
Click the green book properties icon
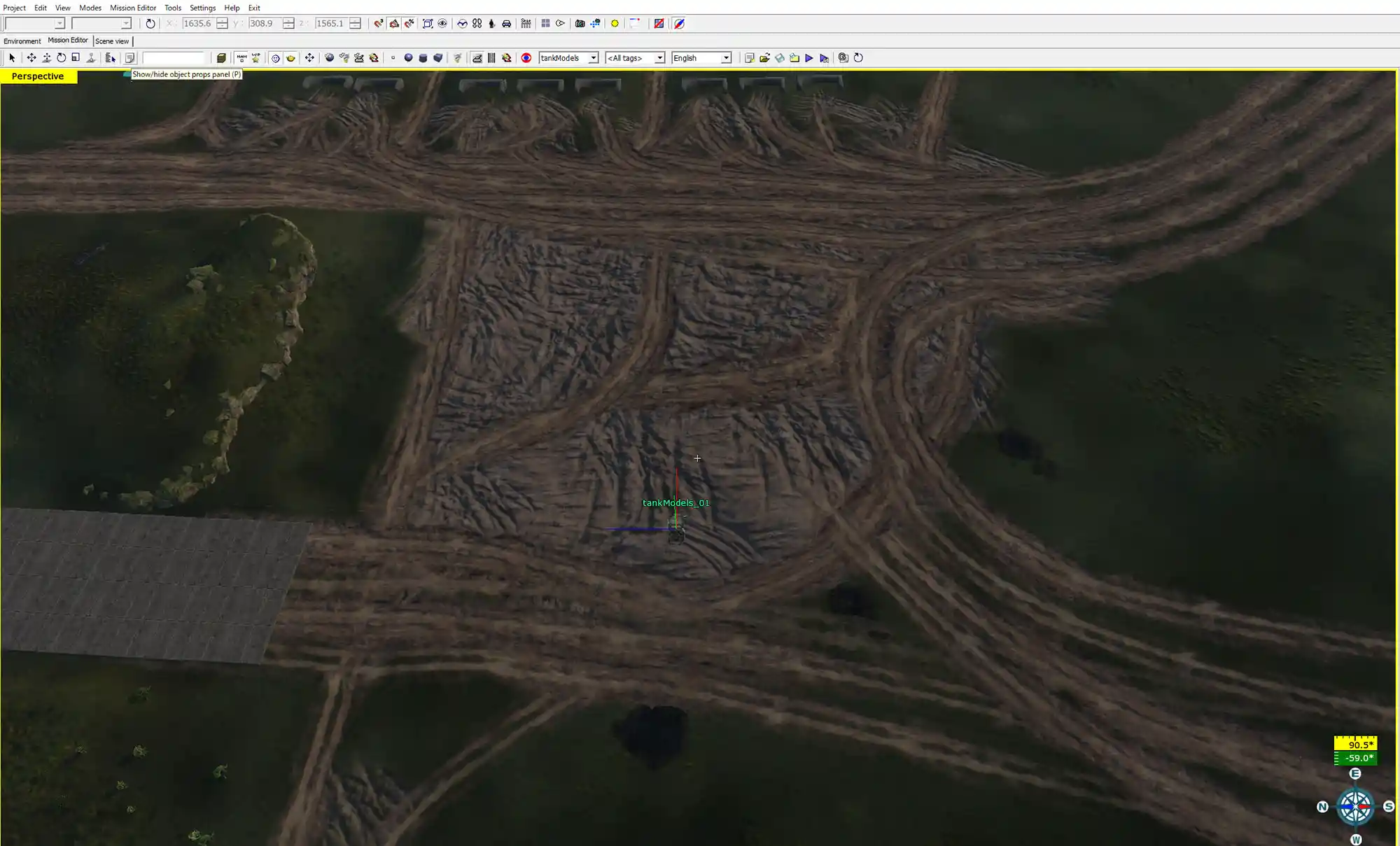(x=221, y=58)
